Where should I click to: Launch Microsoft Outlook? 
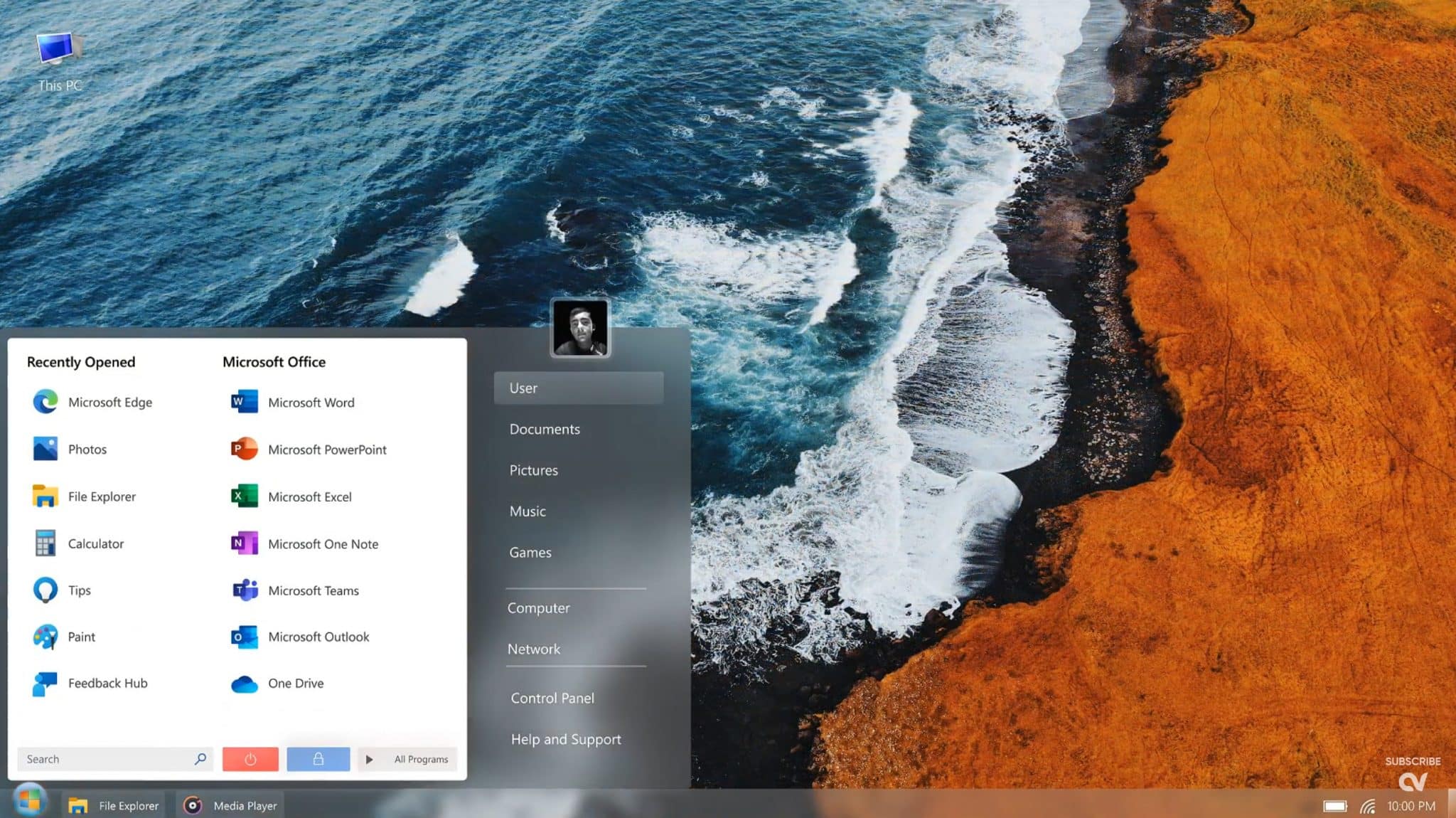(x=318, y=637)
